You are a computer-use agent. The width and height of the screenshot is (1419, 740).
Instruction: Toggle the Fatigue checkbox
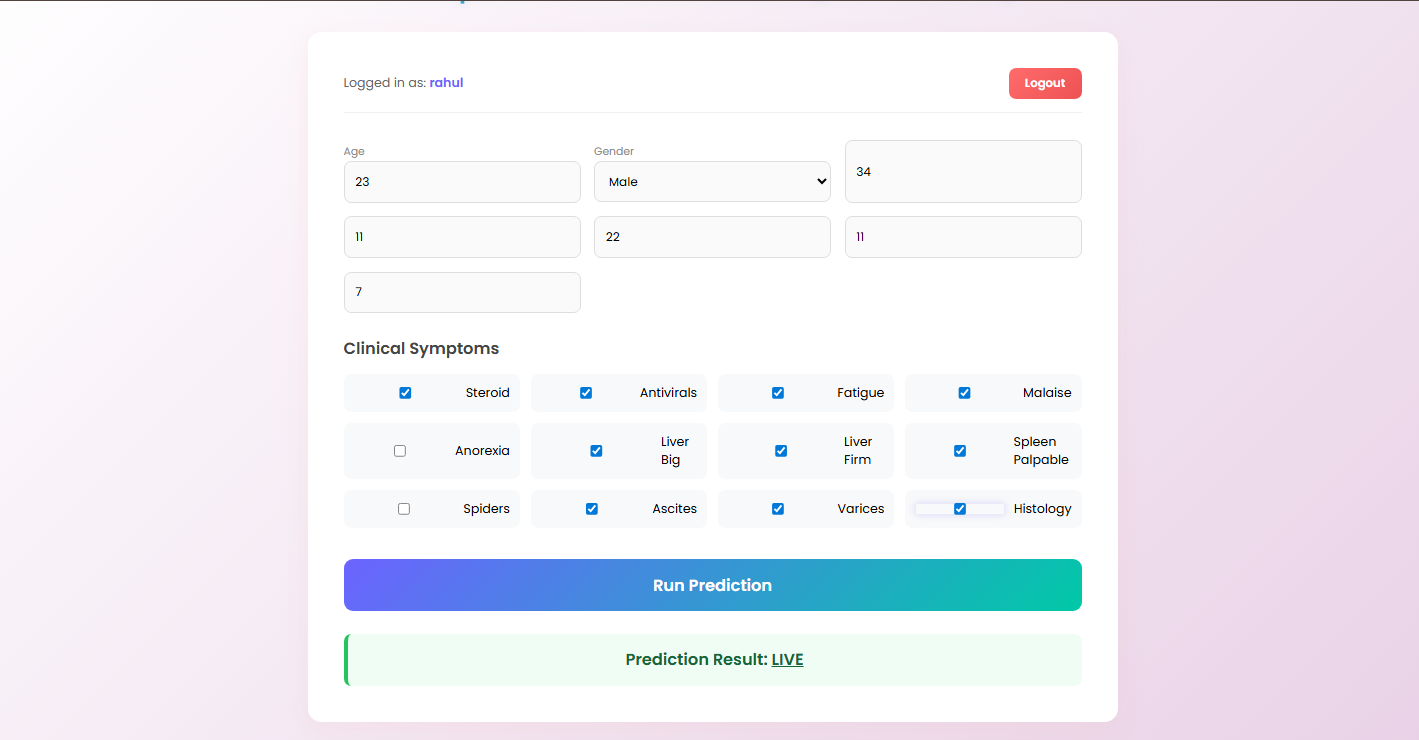(777, 393)
